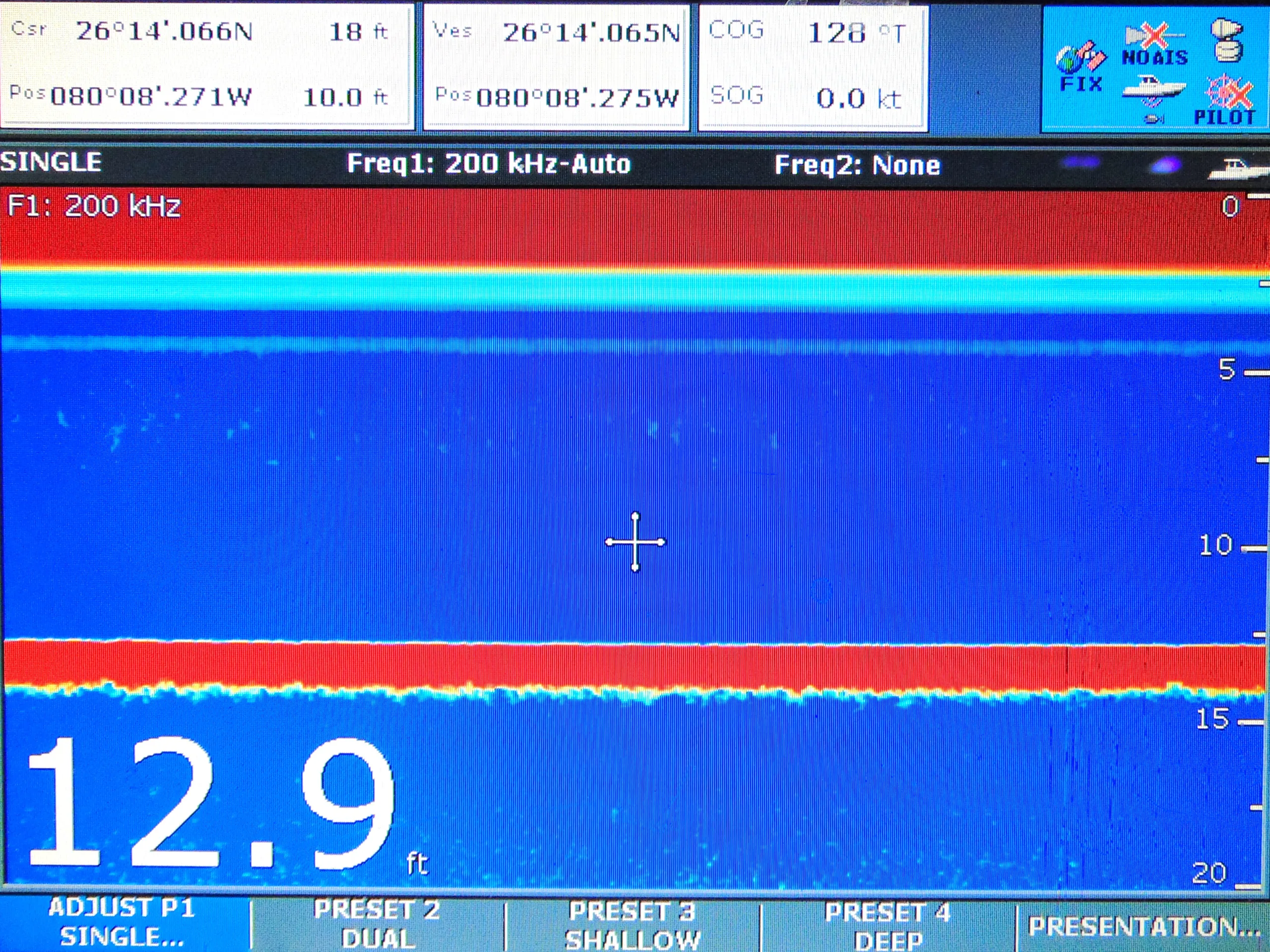Click the 20 depth scale marker
The image size is (1270, 952).
coord(1209,873)
